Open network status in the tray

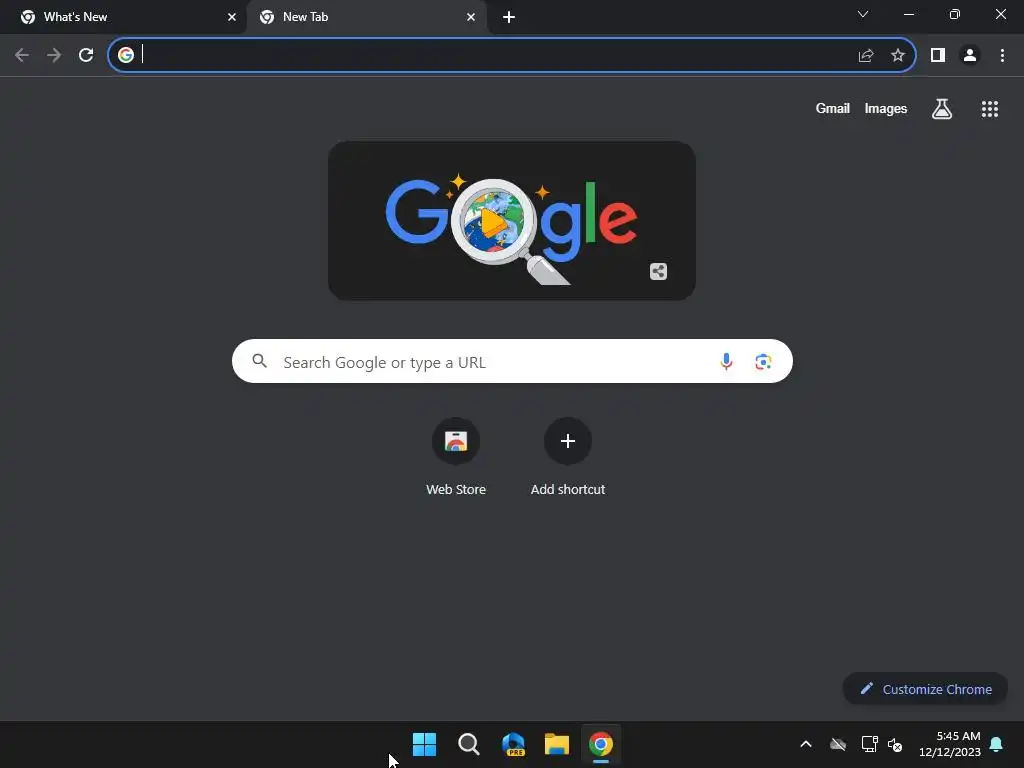tap(869, 744)
